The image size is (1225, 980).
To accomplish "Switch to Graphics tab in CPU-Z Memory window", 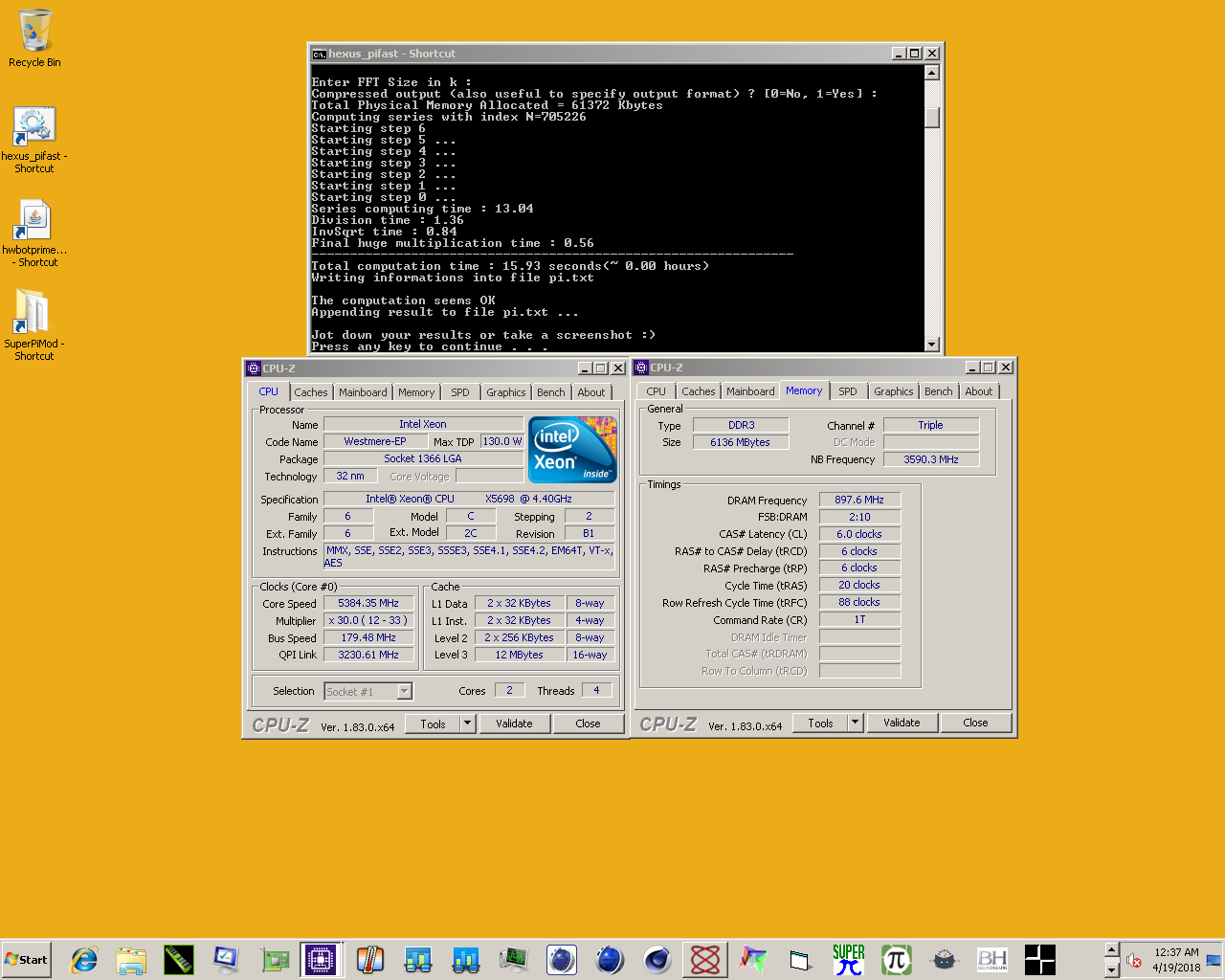I will click(894, 391).
